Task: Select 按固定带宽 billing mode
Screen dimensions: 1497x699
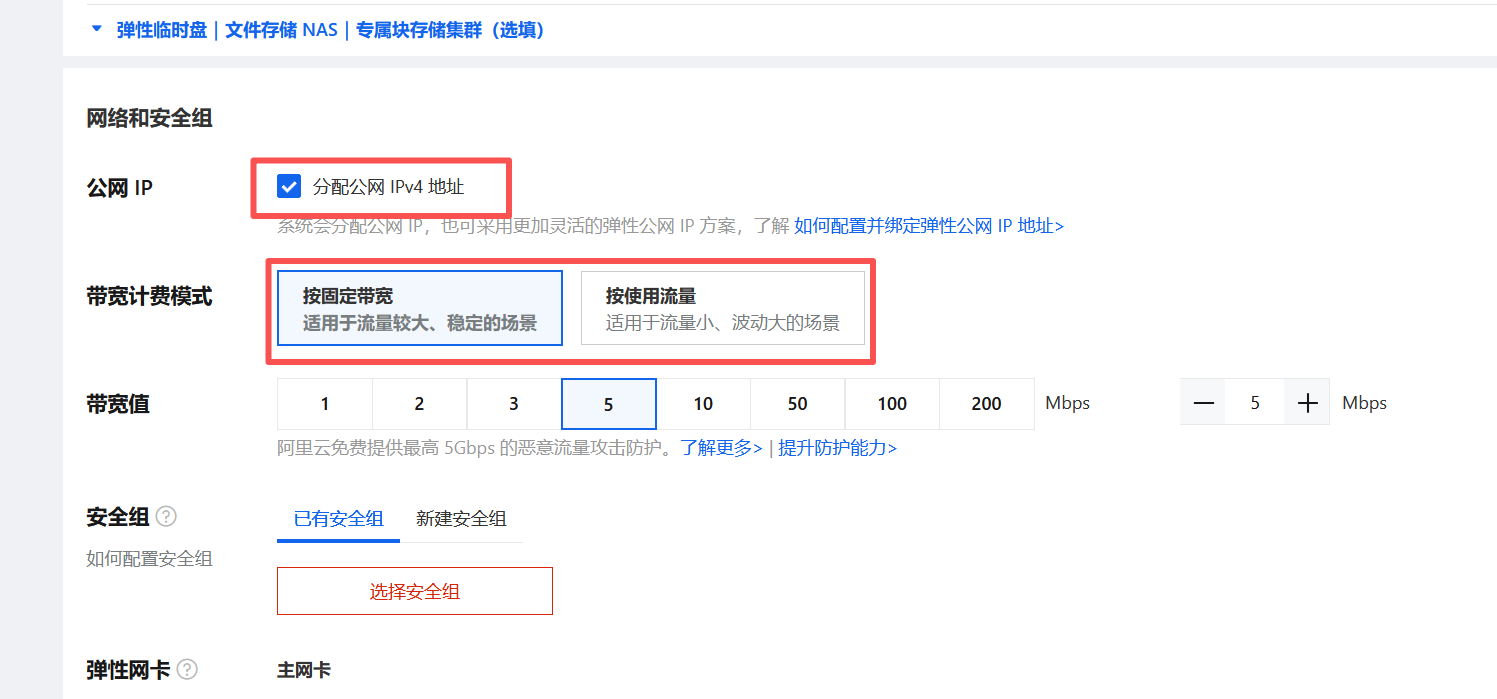Action: [x=420, y=308]
